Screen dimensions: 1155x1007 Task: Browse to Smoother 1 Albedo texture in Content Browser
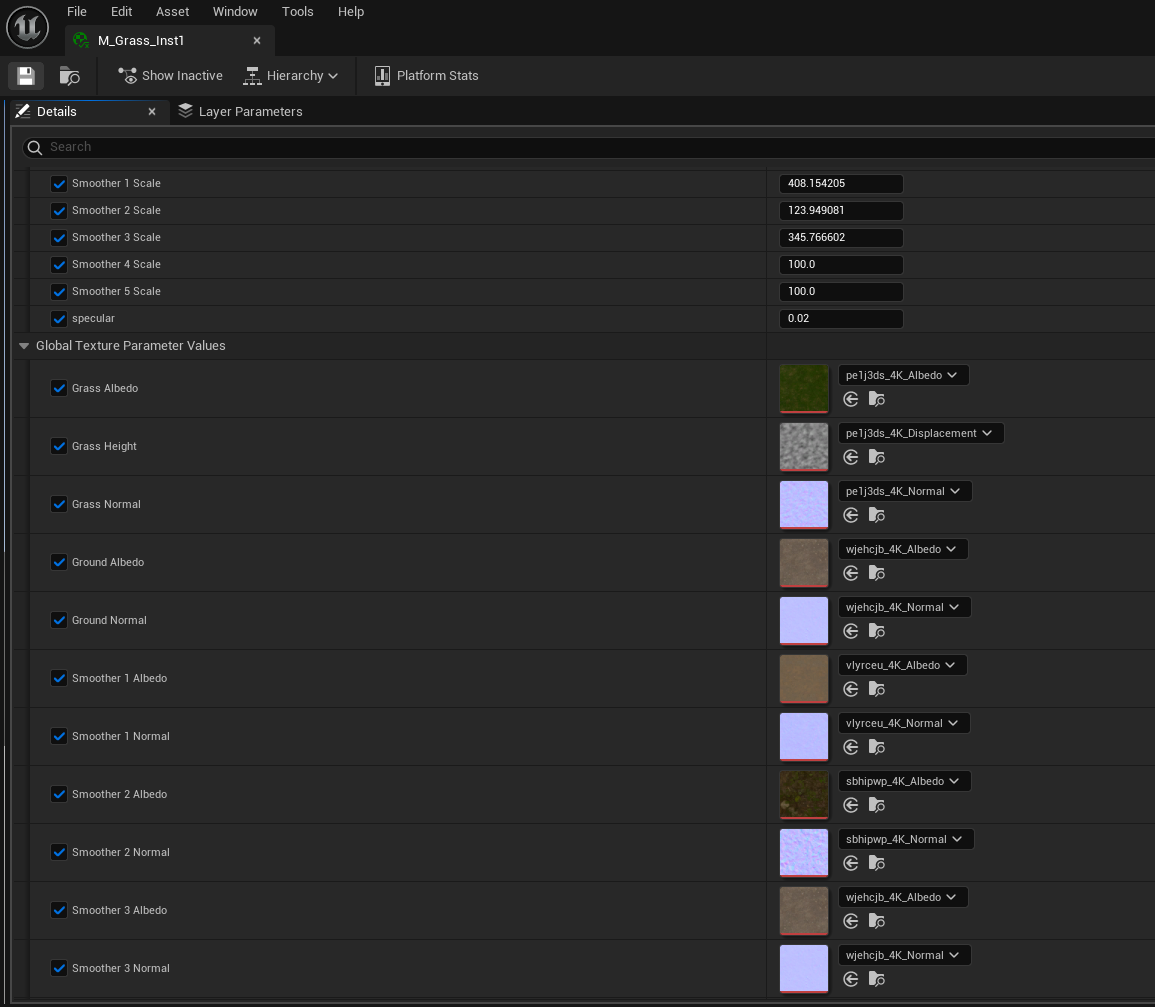point(877,689)
